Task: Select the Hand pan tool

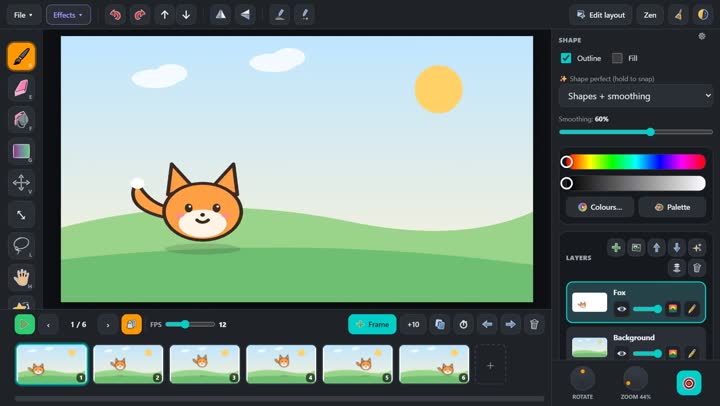Action: click(21, 277)
